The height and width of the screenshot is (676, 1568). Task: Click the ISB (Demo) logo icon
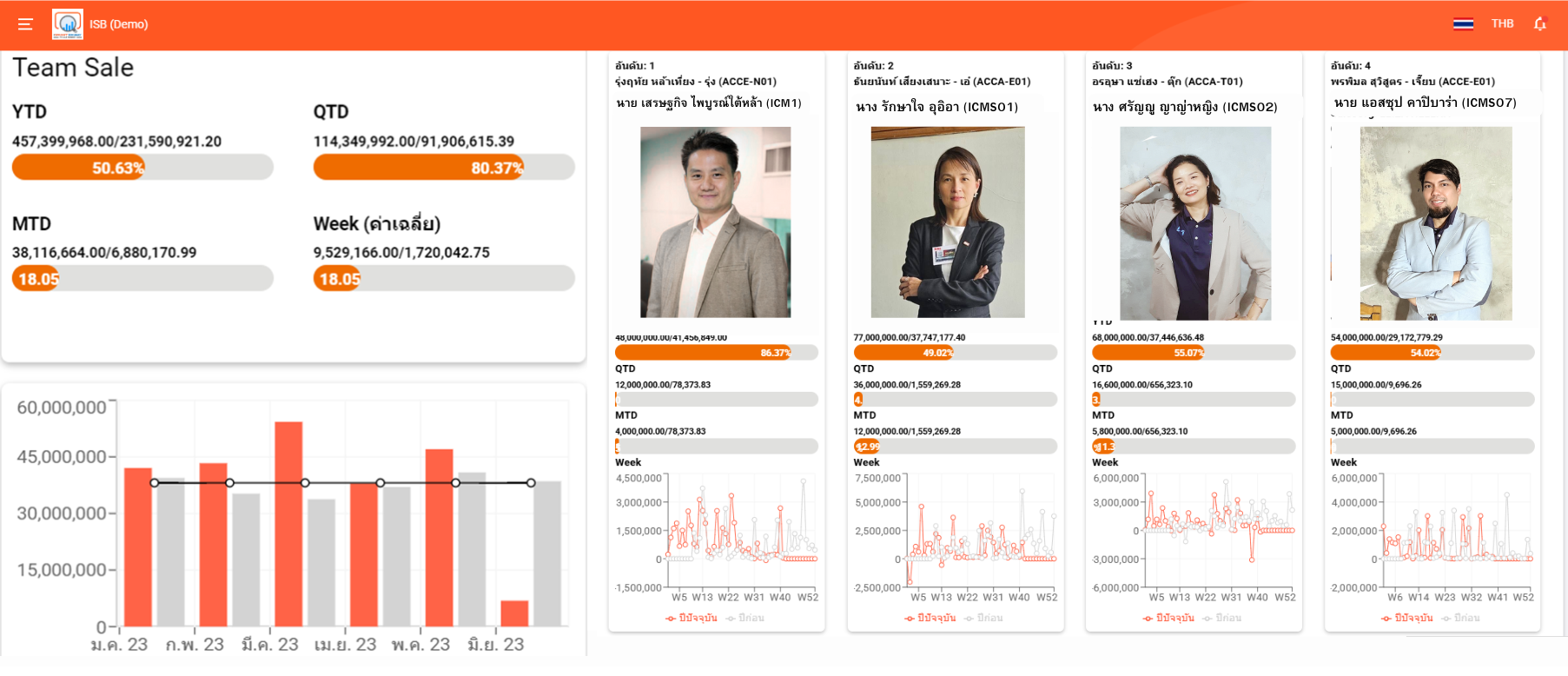click(68, 24)
